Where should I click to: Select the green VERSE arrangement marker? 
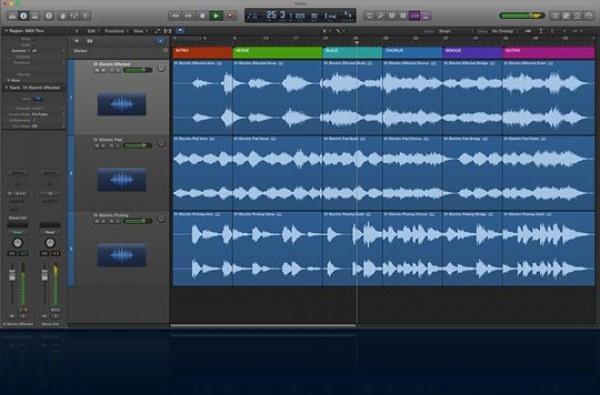278,53
